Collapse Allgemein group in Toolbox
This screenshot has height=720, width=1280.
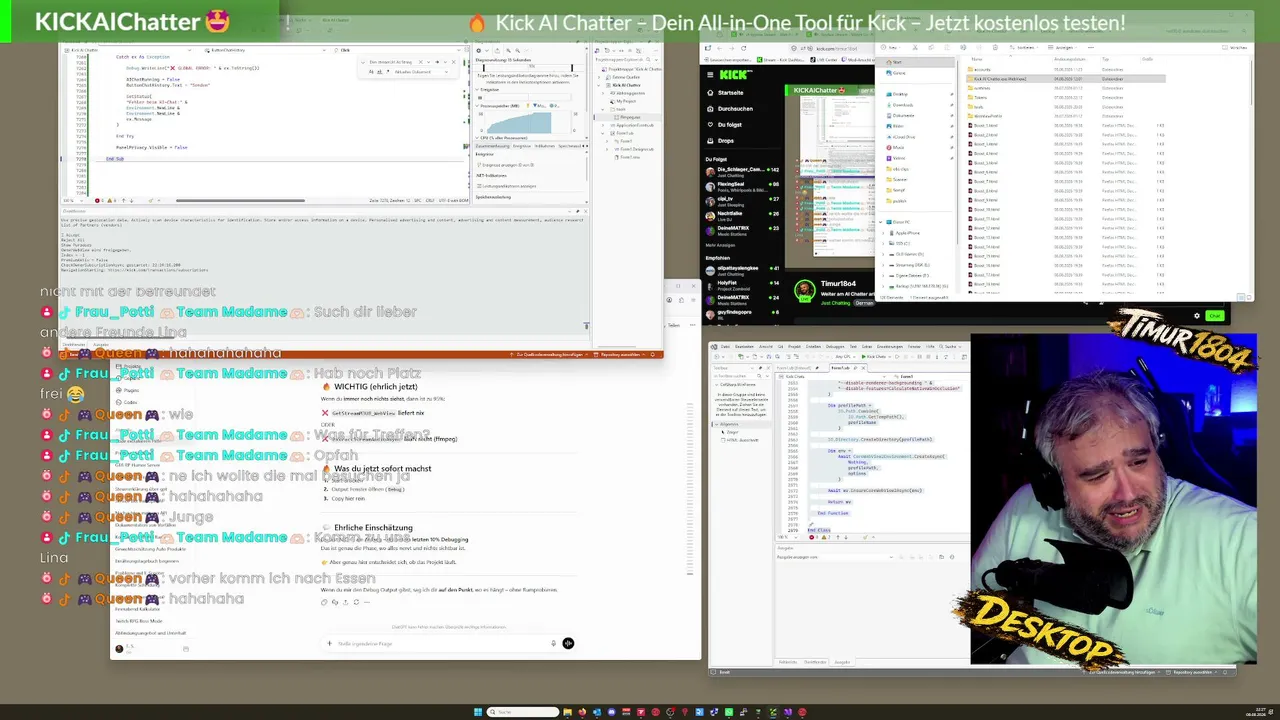tap(716, 424)
